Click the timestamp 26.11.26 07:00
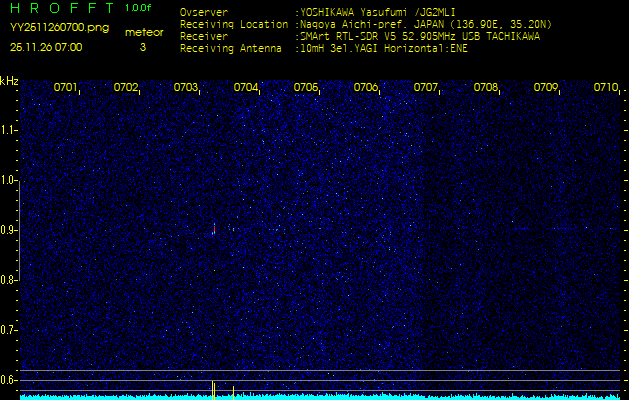The height and width of the screenshot is (400, 629). click(x=46, y=47)
